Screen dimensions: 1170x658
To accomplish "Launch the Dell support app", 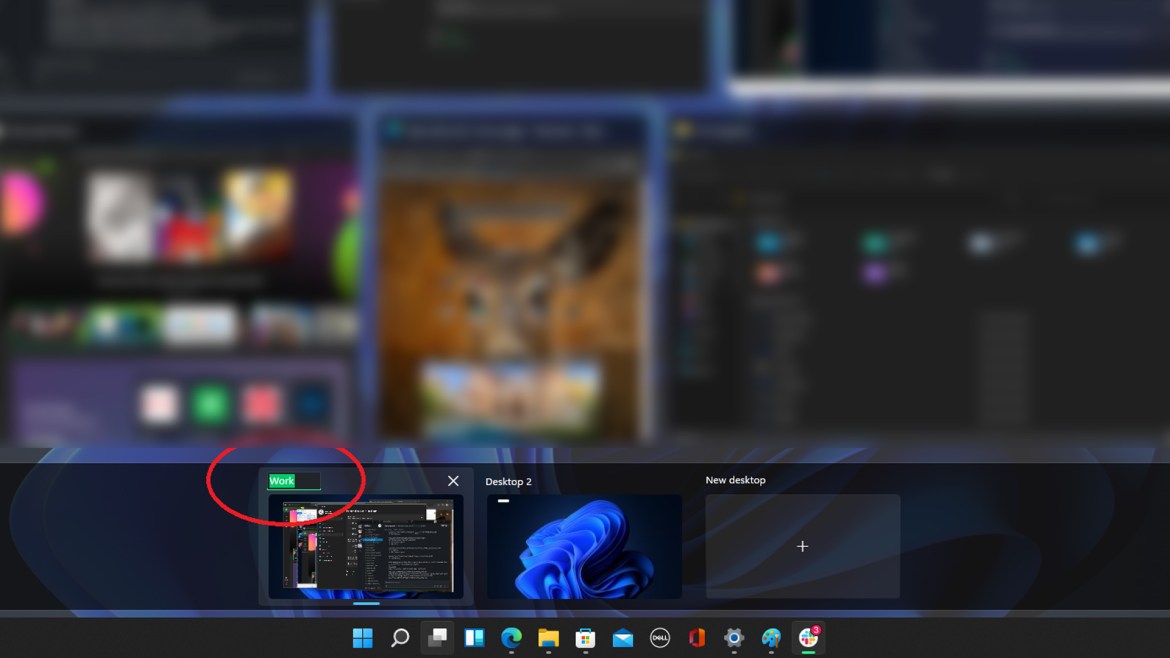I will (658, 637).
